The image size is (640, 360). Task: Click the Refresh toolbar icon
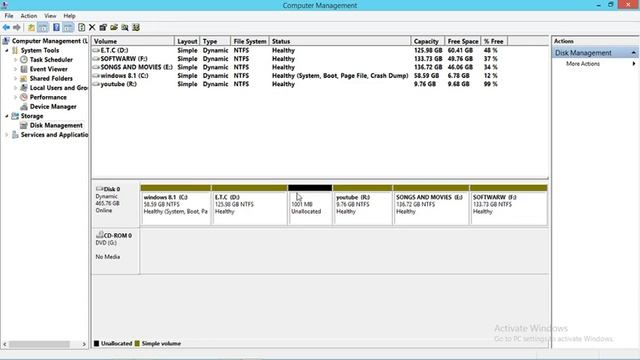pos(81,27)
